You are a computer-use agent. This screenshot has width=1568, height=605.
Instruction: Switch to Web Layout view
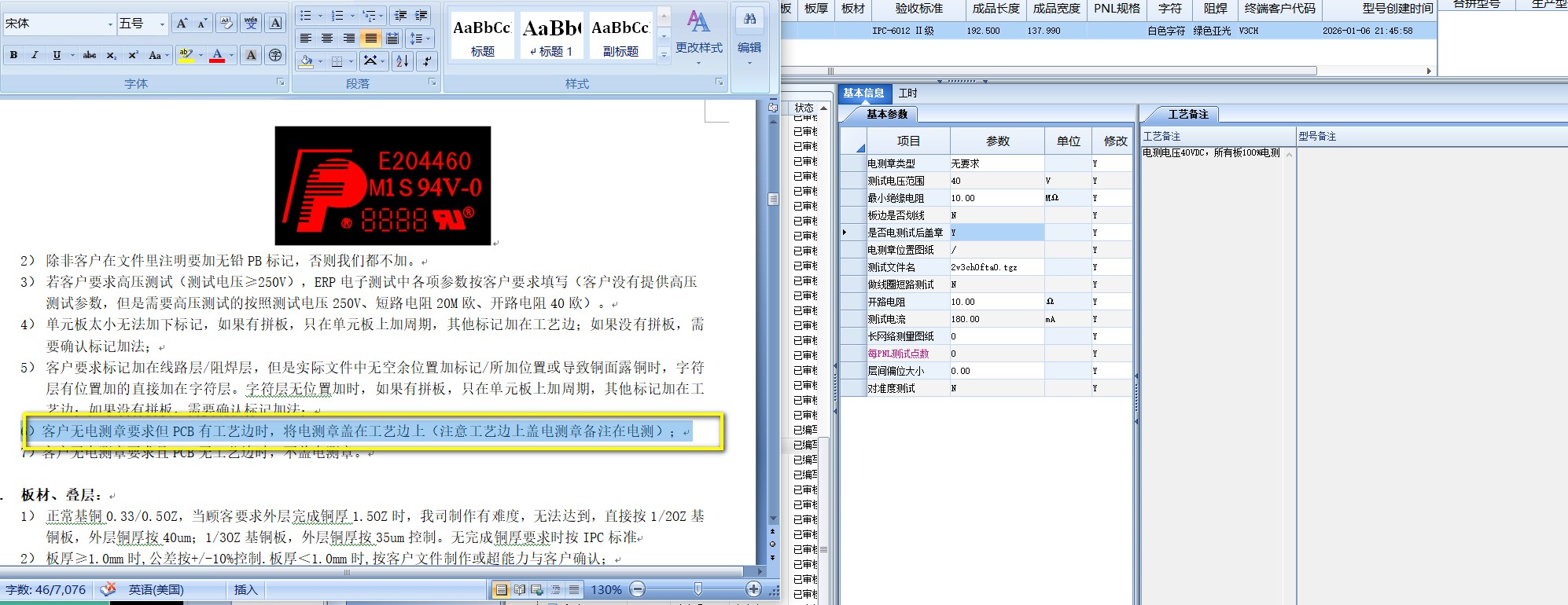point(537,589)
